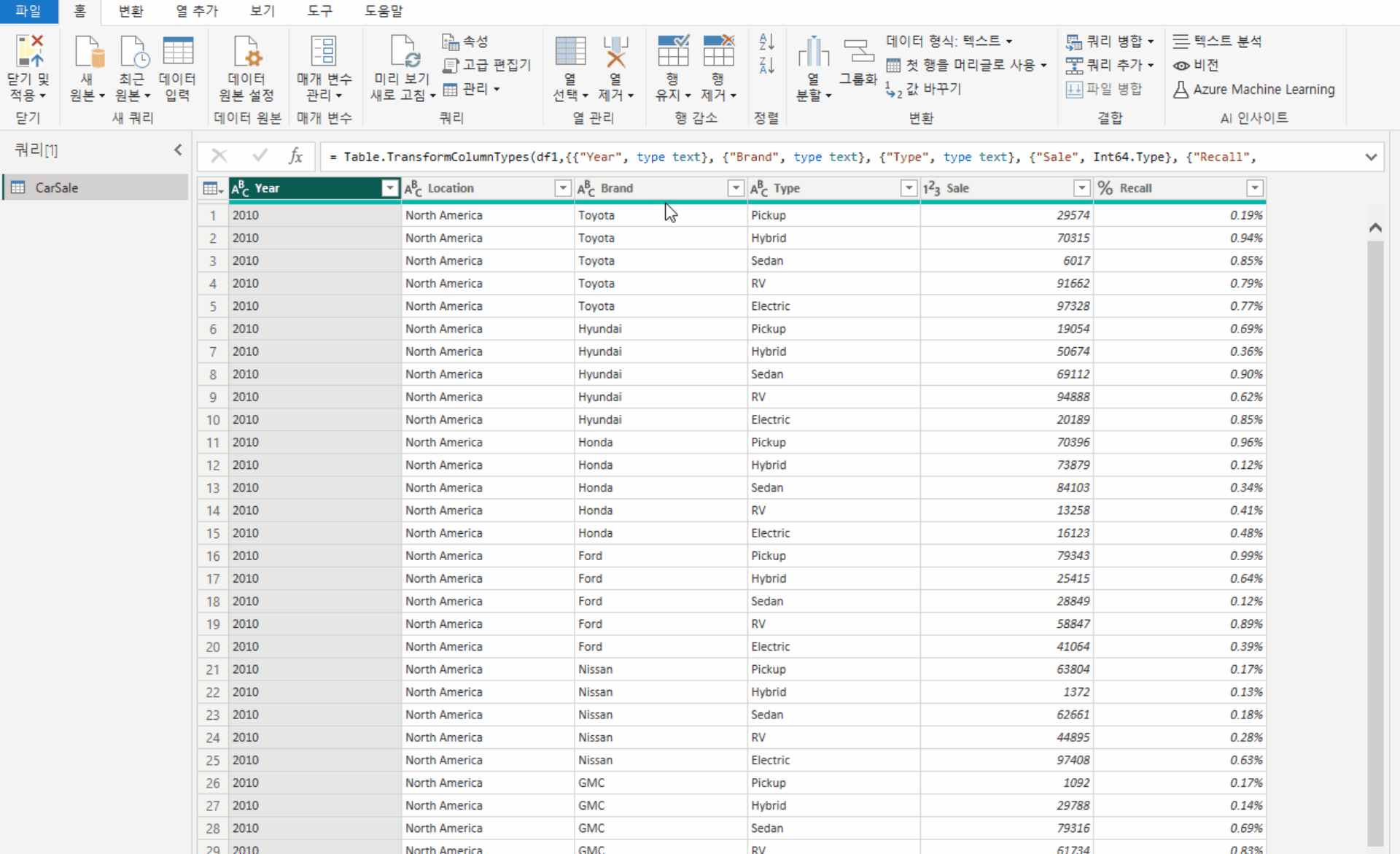Click the 데이터 입력 table icon
Image resolution: width=1400 pixels, height=854 pixels.
pyautogui.click(x=178, y=51)
